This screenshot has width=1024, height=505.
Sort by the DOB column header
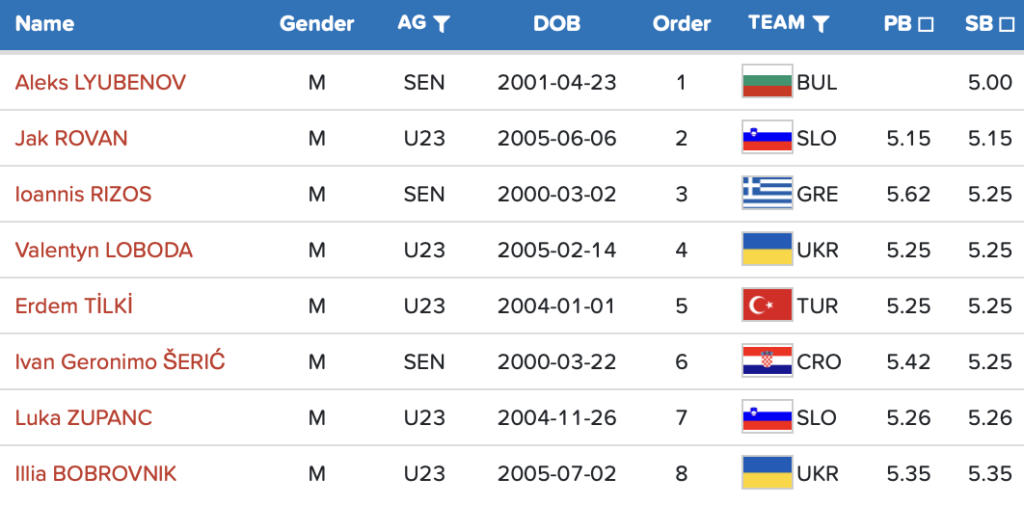pos(557,24)
